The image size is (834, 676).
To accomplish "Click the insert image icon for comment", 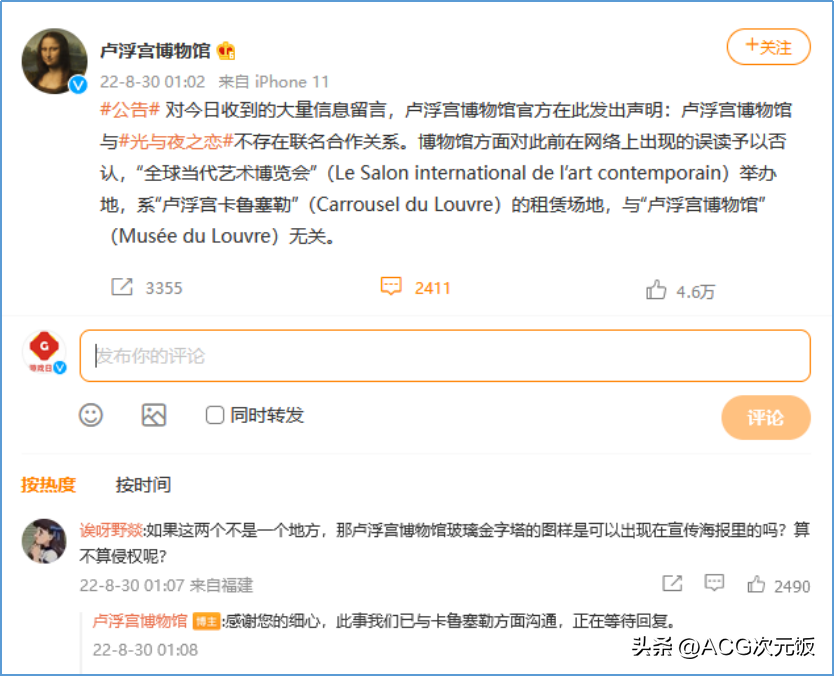I will point(154,415).
